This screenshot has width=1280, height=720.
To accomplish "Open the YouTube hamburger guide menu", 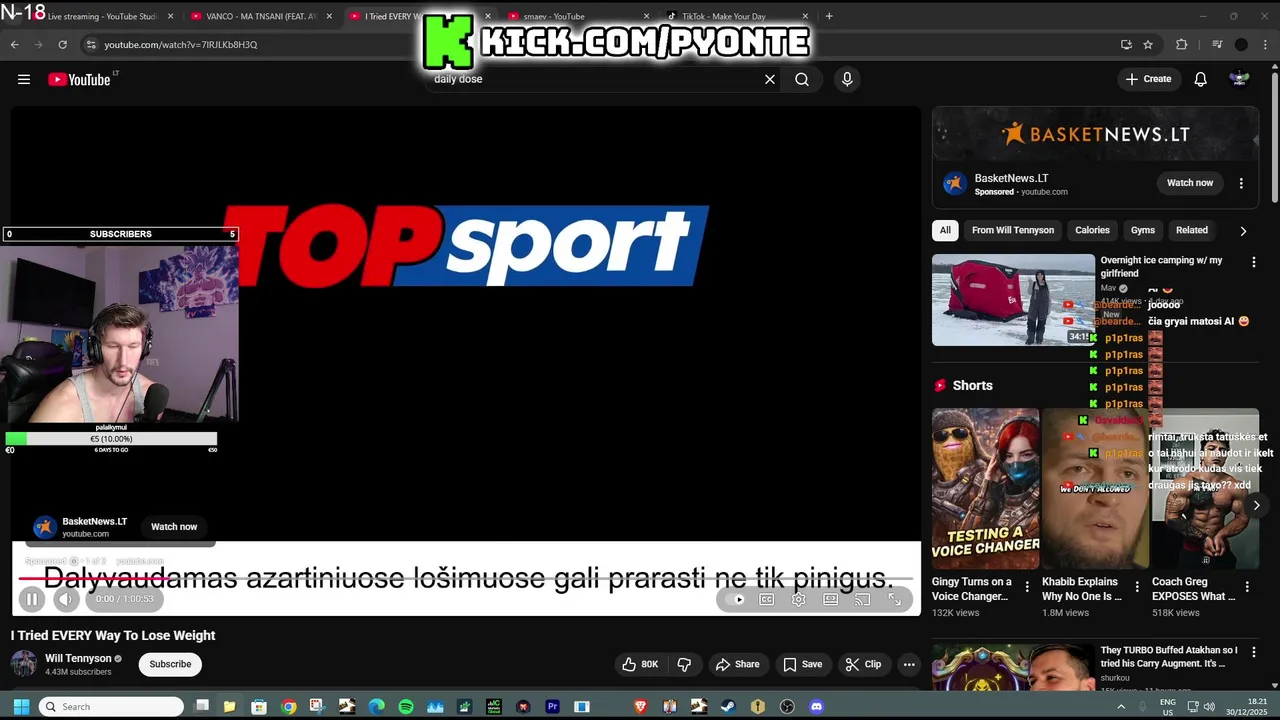I will 24,79.
